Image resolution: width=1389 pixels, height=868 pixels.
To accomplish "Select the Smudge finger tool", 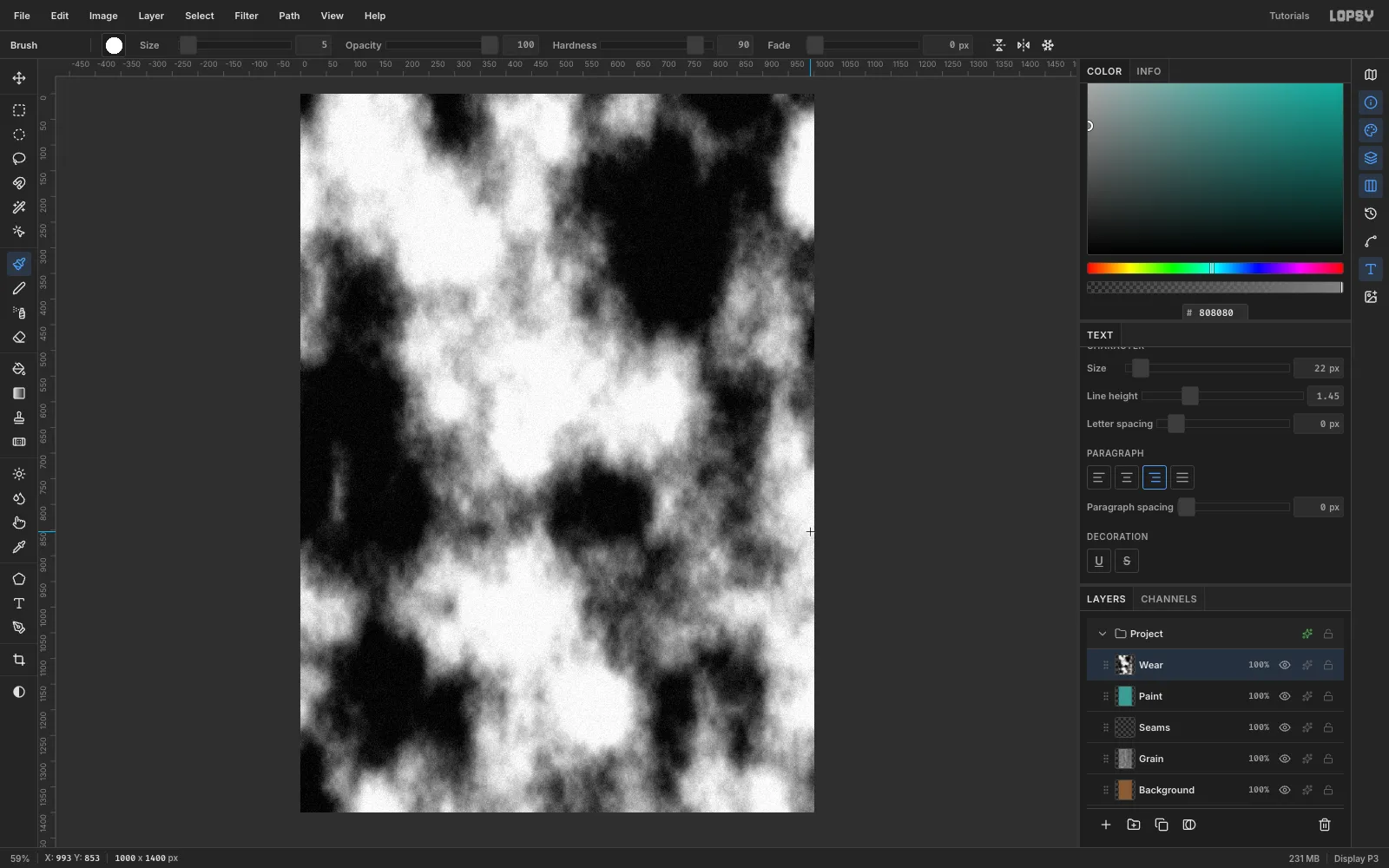I will point(19,523).
